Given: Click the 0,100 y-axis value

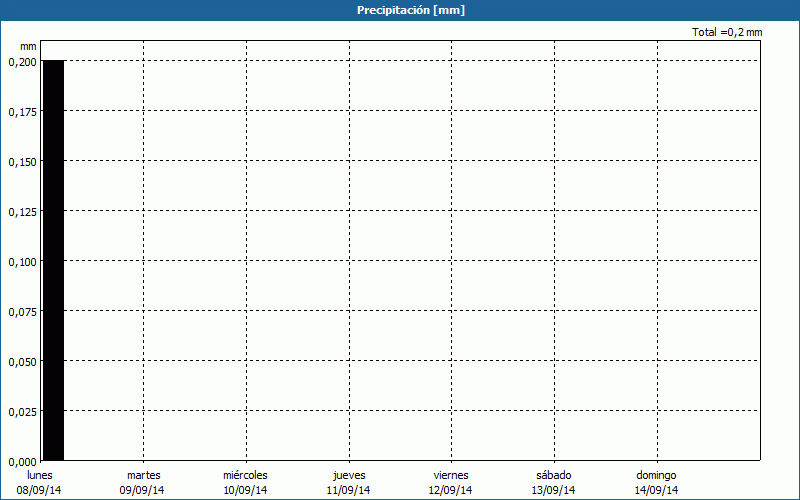Looking at the screenshot, I should point(22,262).
